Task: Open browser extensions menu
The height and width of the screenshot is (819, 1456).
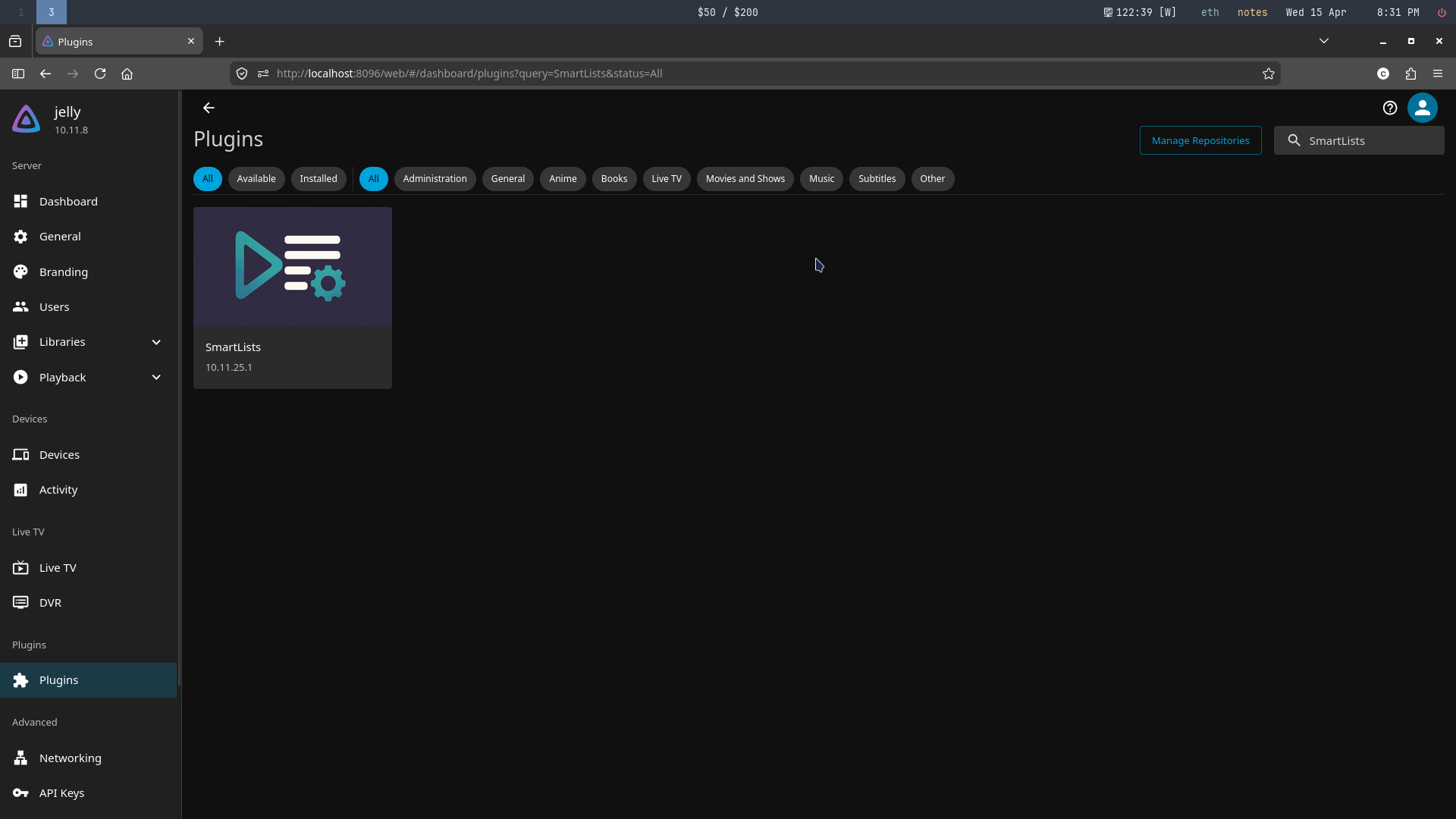Action: (x=1410, y=74)
